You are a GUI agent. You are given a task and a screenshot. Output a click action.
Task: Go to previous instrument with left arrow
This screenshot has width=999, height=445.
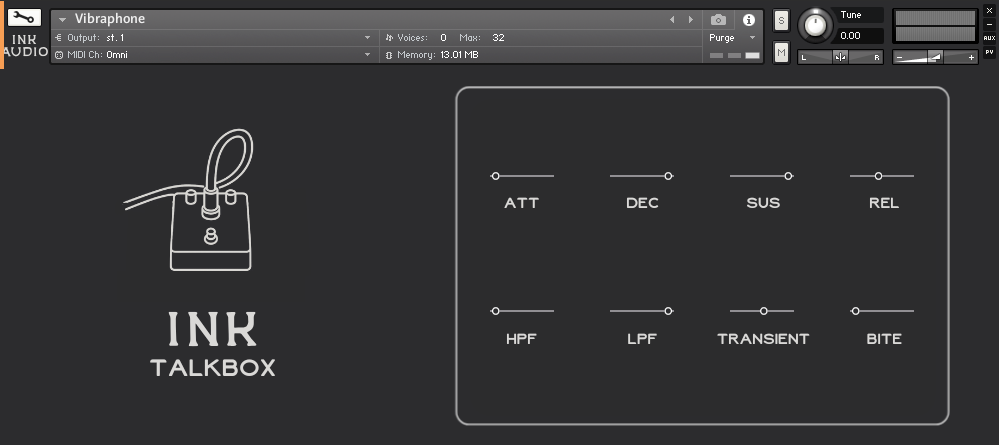tap(672, 19)
